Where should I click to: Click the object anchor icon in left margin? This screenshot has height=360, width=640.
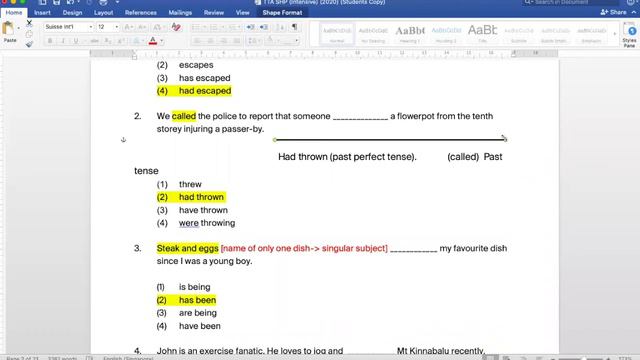click(123, 140)
